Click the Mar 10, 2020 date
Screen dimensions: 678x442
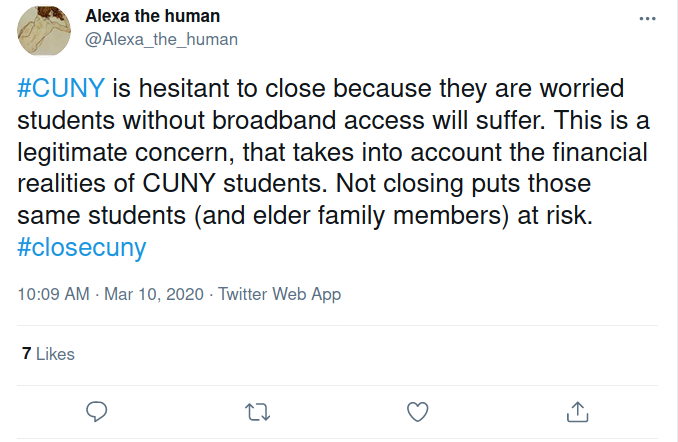click(151, 294)
